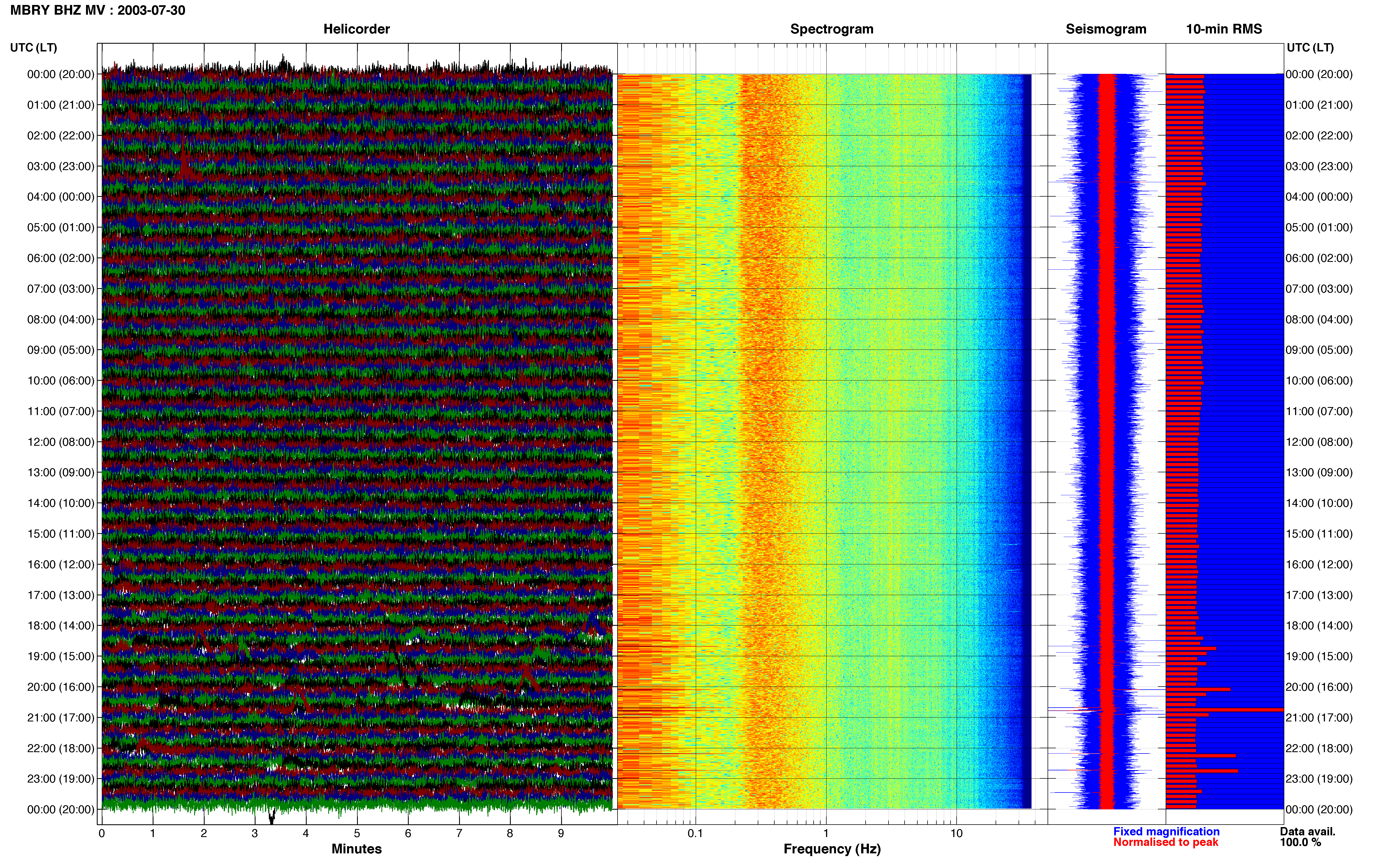Click the left '12:00 (08:00)' time label
The image size is (1388, 868).
point(61,442)
